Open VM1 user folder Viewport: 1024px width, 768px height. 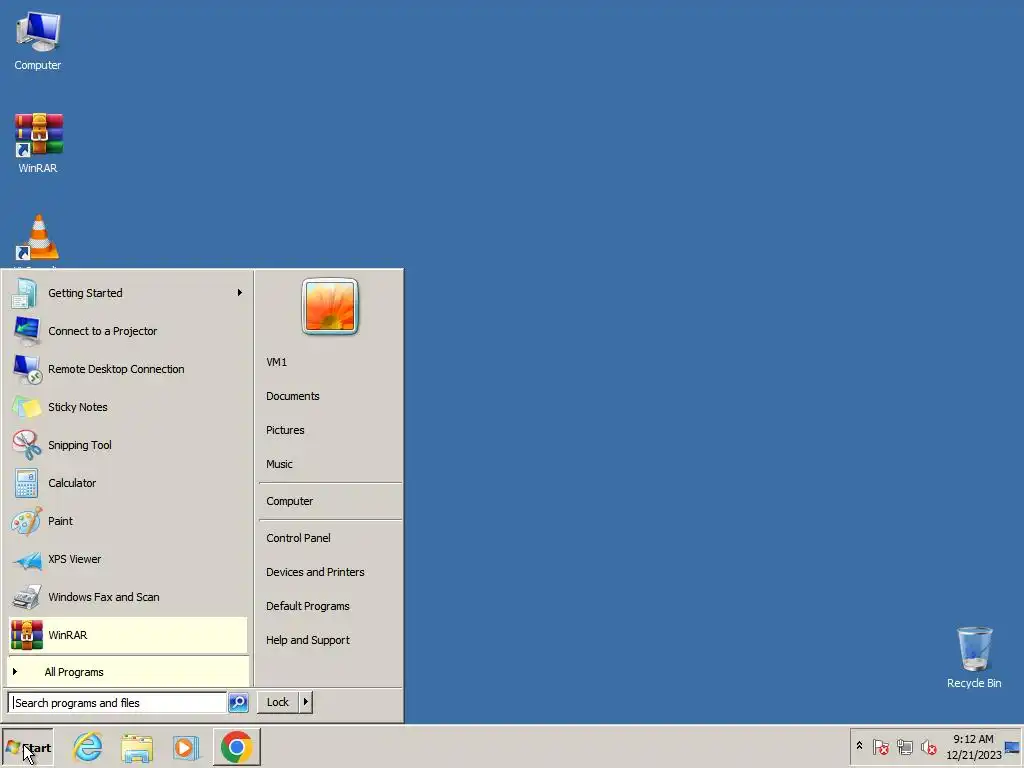(x=276, y=362)
